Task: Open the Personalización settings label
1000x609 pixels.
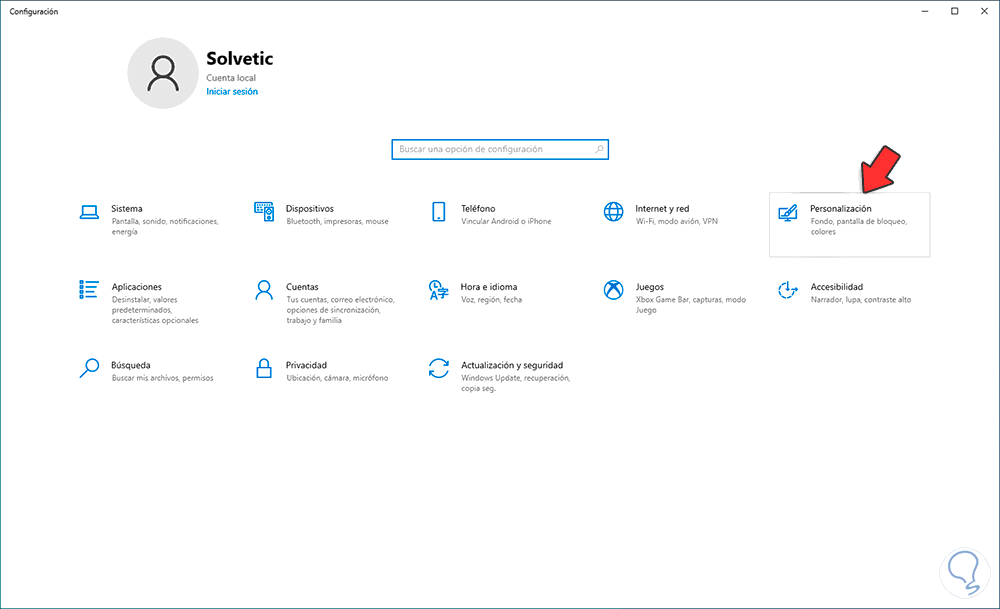Action: pyautogui.click(x=840, y=208)
